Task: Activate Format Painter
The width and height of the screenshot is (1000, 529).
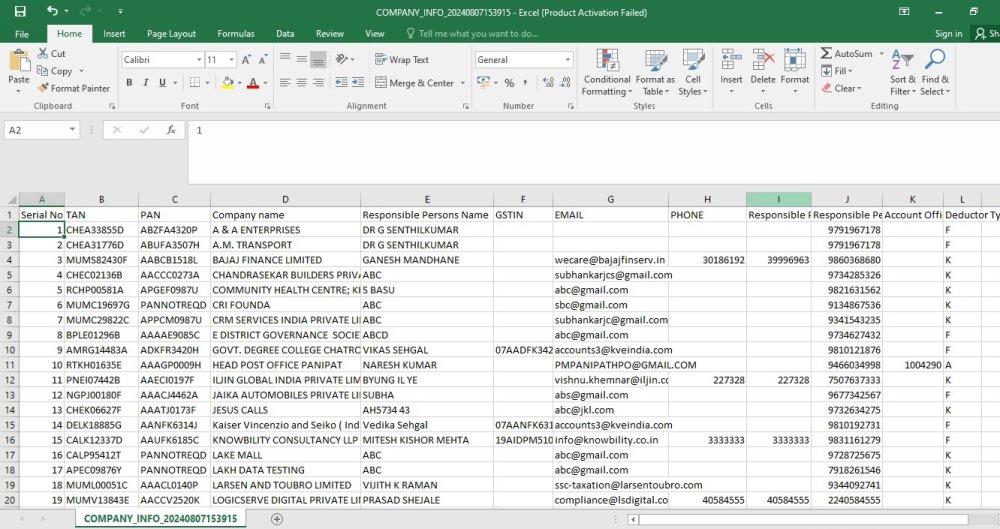Action: [73, 88]
